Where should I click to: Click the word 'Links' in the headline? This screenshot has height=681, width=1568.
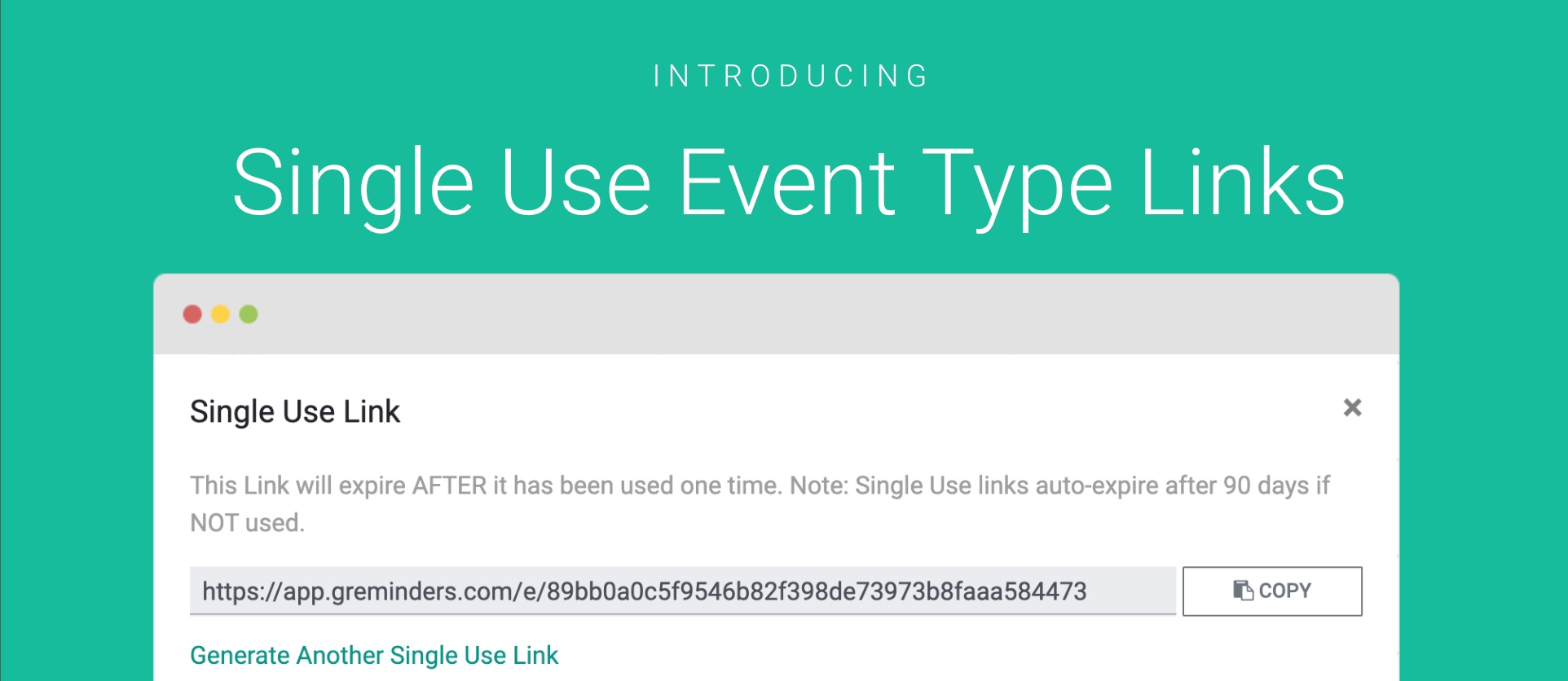click(x=1243, y=184)
